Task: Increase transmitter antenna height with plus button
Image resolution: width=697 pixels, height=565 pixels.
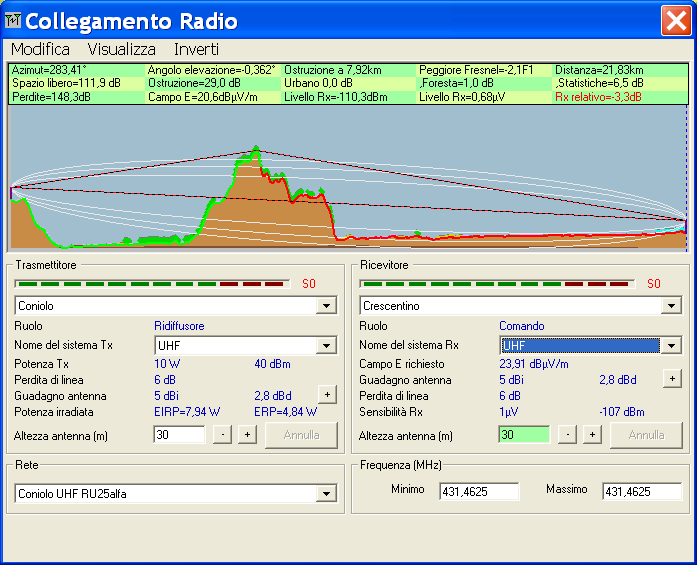Action: (x=247, y=435)
